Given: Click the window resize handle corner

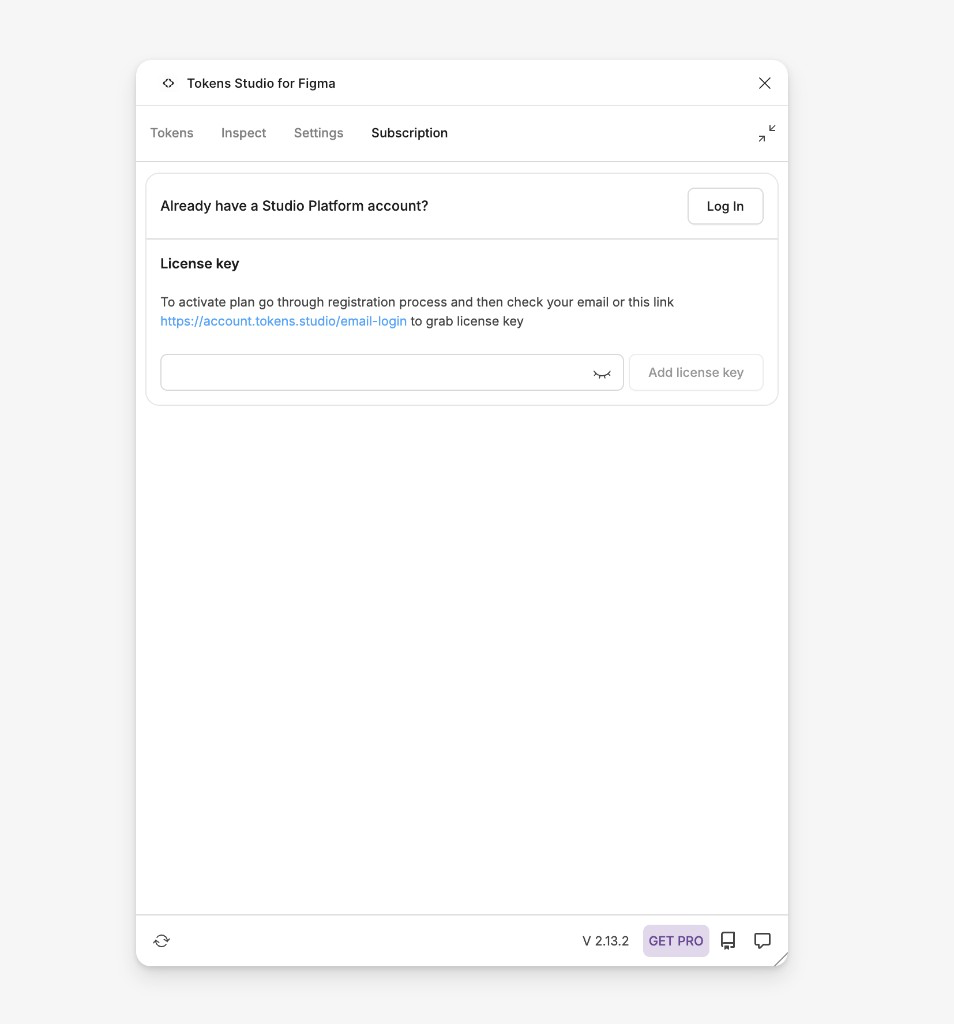Looking at the screenshot, I should pos(781,959).
